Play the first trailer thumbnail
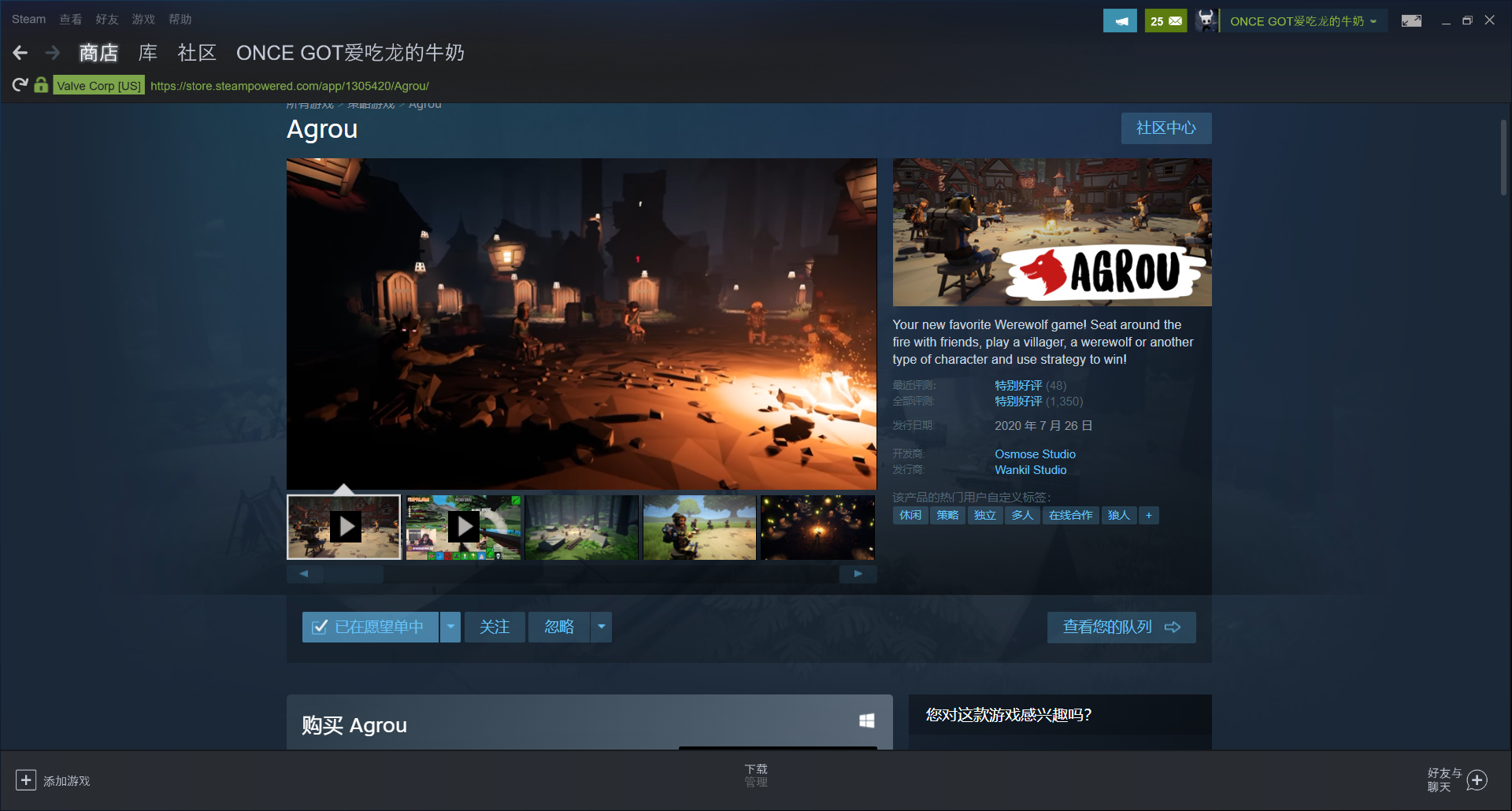This screenshot has height=811, width=1512. [344, 527]
